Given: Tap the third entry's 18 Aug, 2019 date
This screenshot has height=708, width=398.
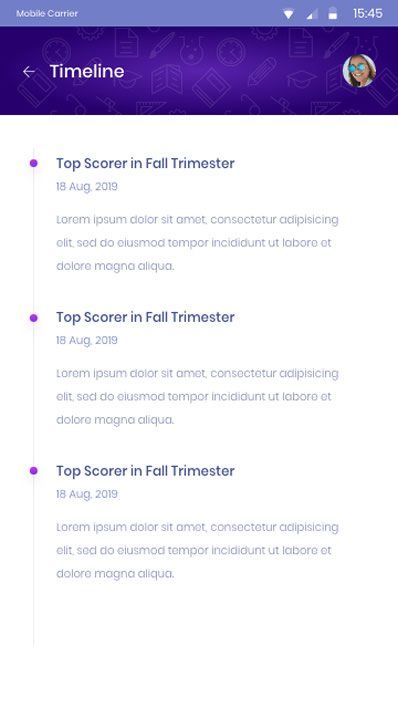Looking at the screenshot, I should [x=87, y=494].
